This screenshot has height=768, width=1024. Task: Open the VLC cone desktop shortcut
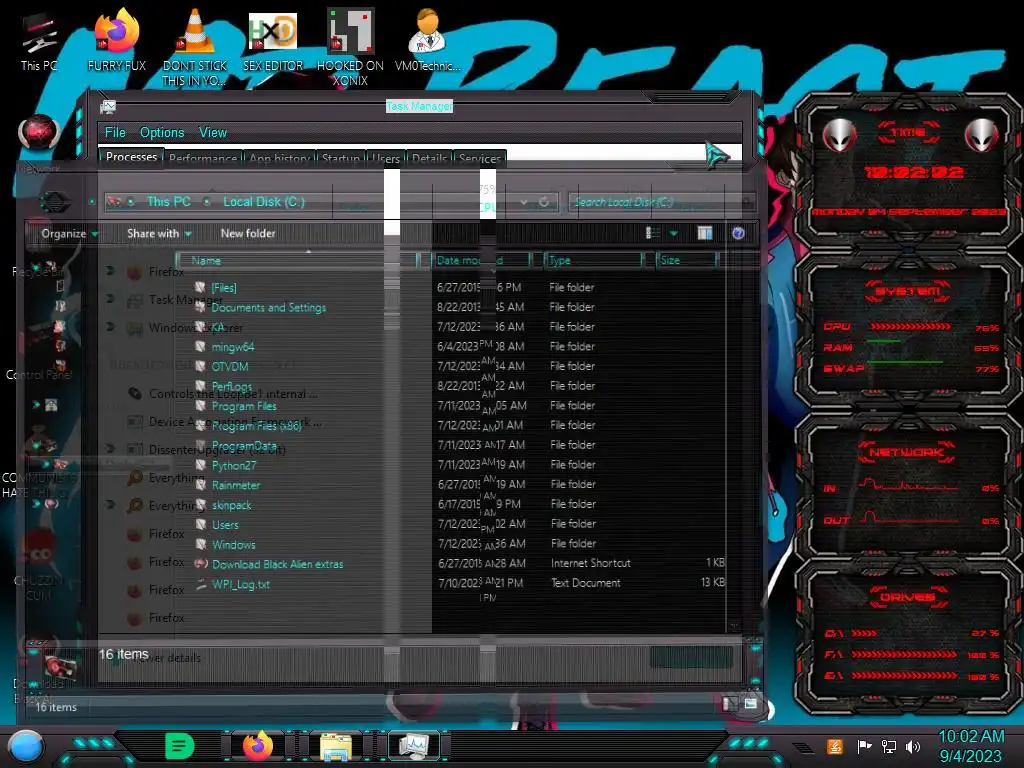tap(195, 47)
